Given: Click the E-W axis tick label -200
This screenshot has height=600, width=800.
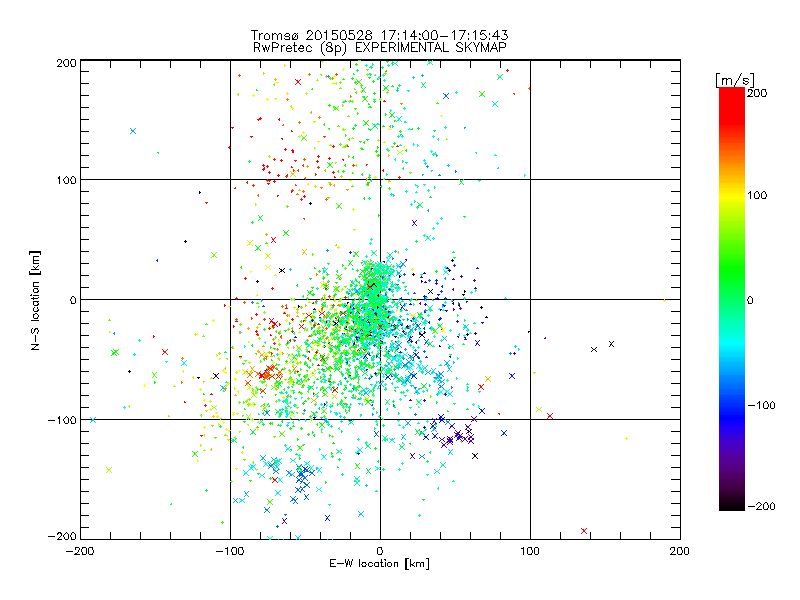Looking at the screenshot, I should 80,551.
